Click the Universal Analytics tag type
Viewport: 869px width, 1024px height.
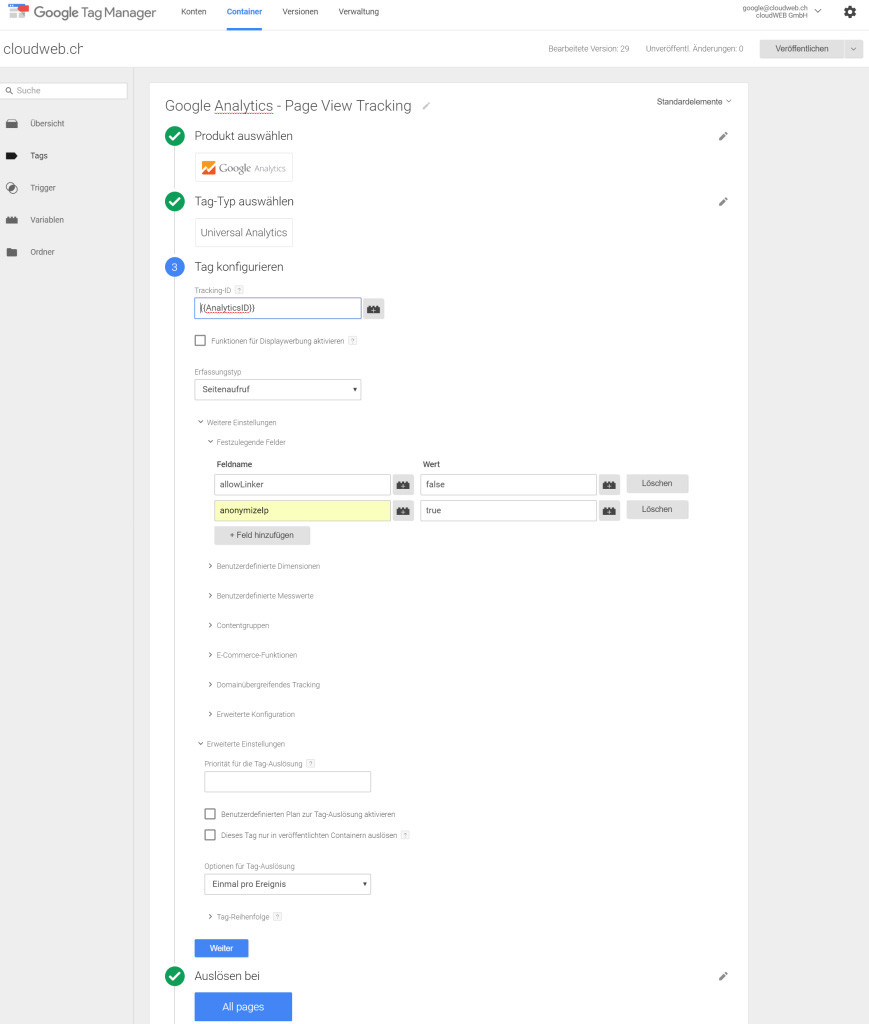coord(244,232)
